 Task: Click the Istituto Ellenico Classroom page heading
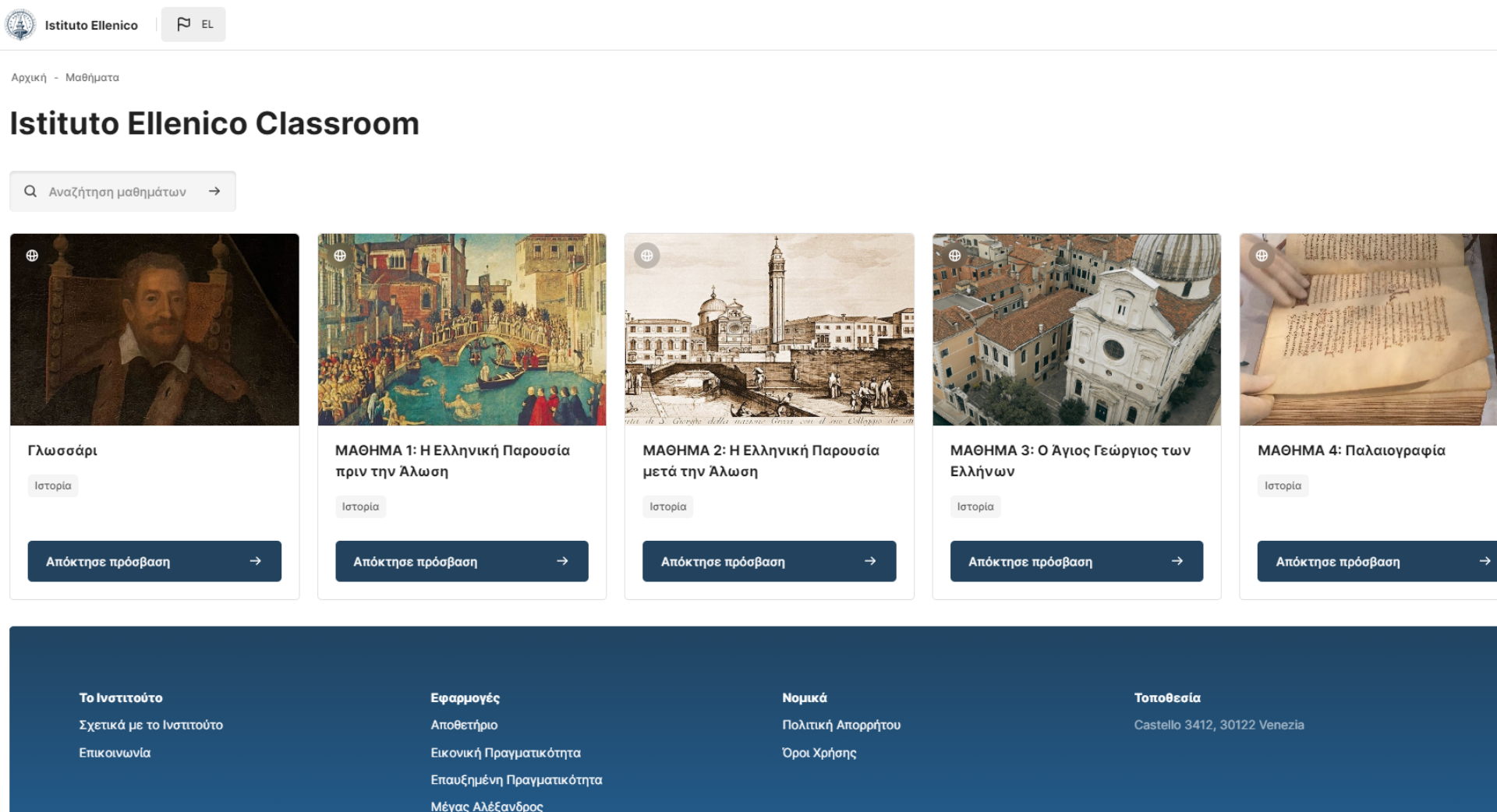(214, 123)
